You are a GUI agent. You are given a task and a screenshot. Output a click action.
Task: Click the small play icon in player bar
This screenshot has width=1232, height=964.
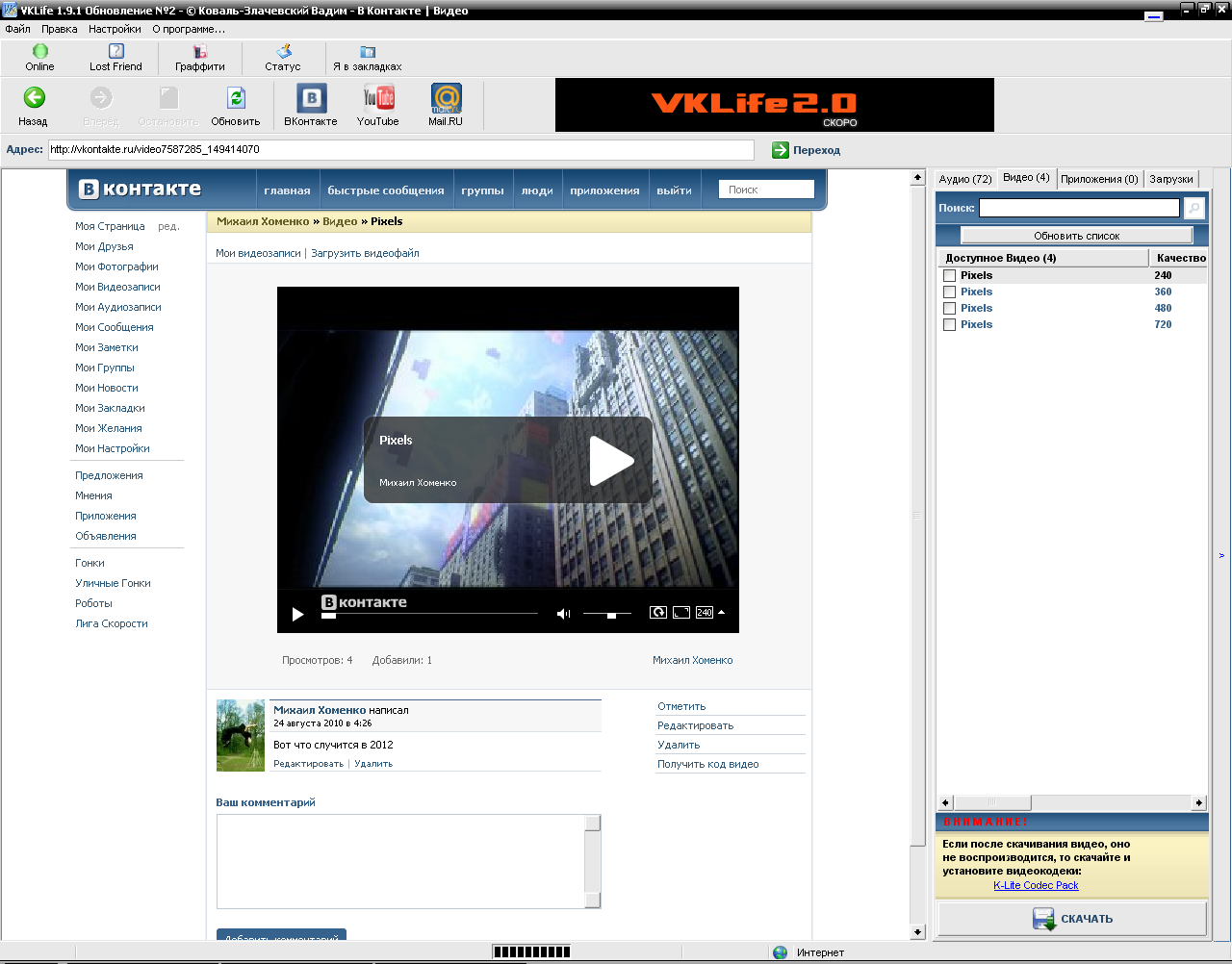point(297,614)
